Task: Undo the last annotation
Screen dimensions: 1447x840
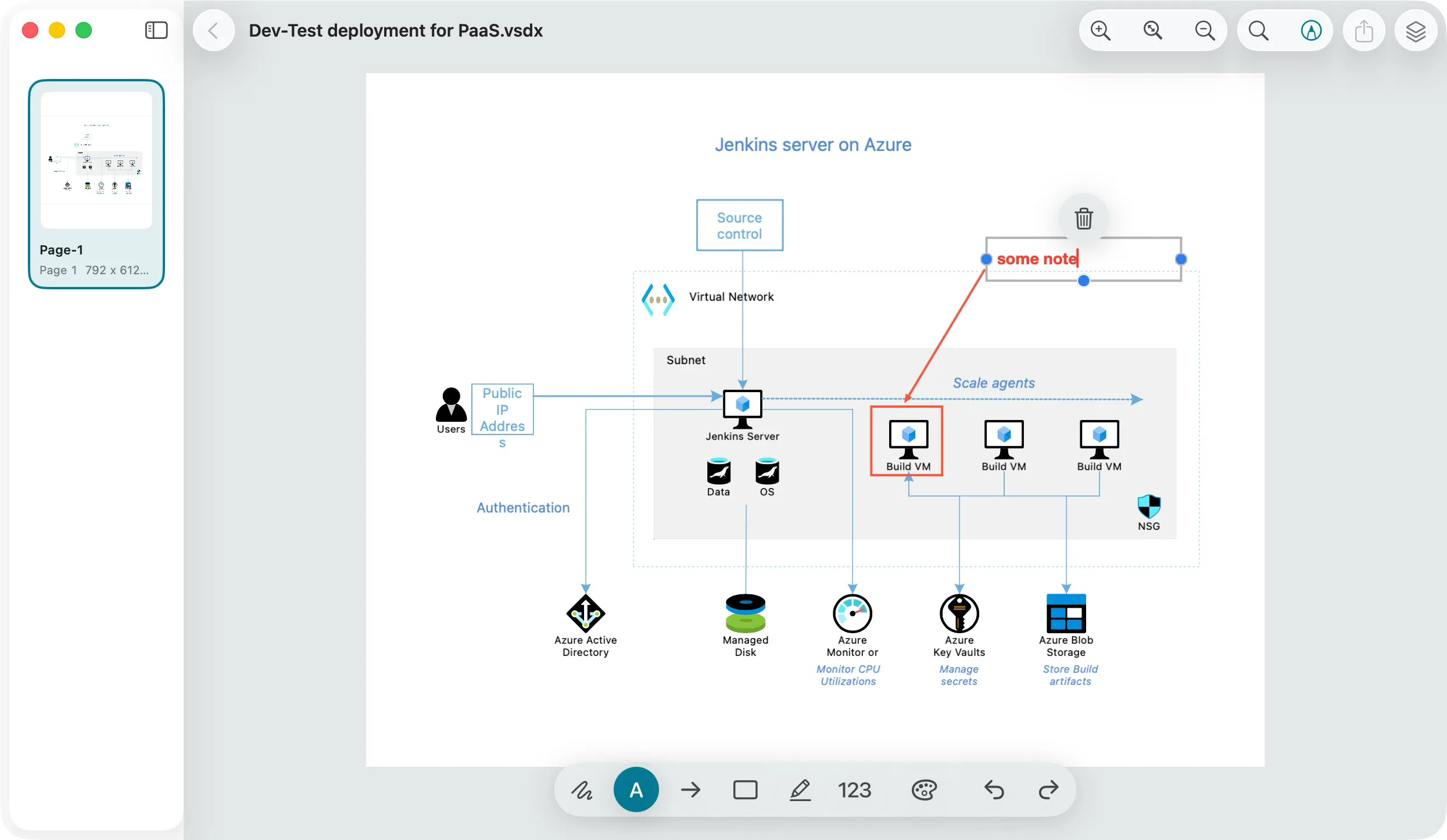Action: point(994,790)
